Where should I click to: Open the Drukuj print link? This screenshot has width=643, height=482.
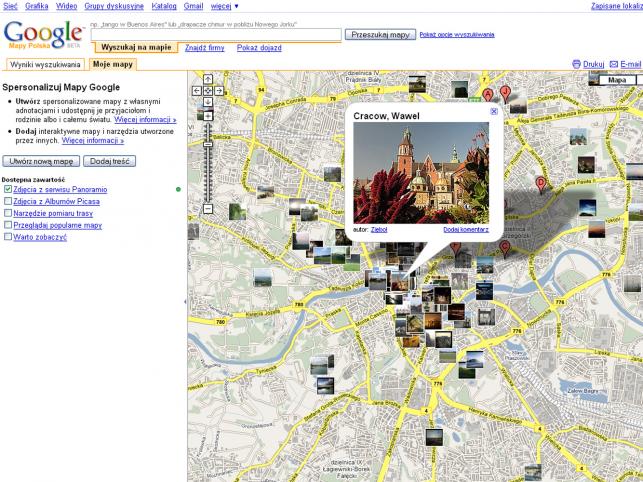[594, 64]
